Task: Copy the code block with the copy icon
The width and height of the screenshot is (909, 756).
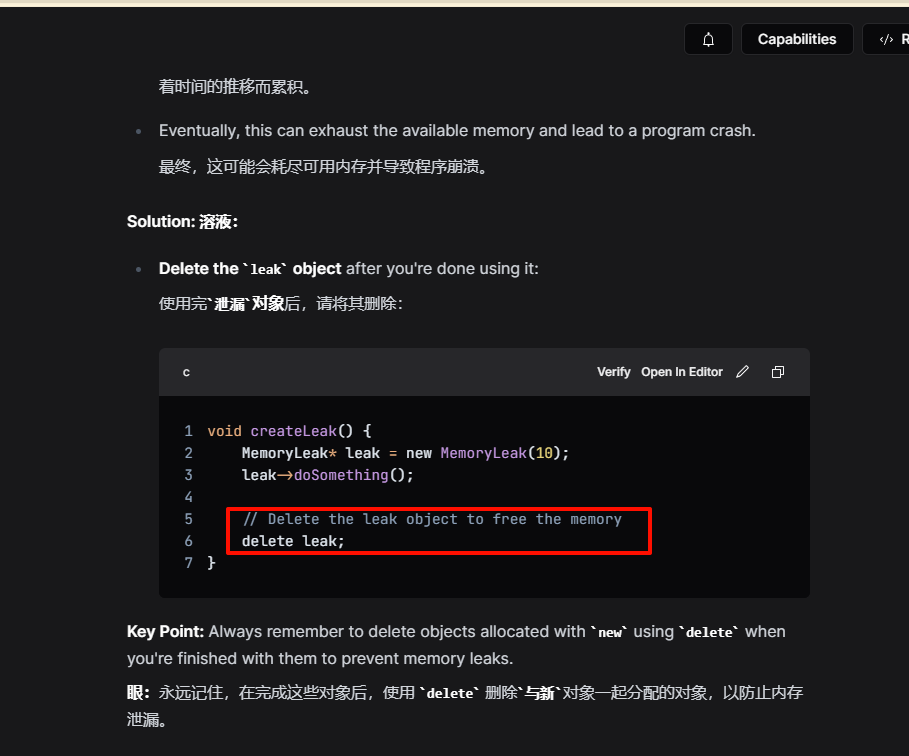Action: coord(778,372)
